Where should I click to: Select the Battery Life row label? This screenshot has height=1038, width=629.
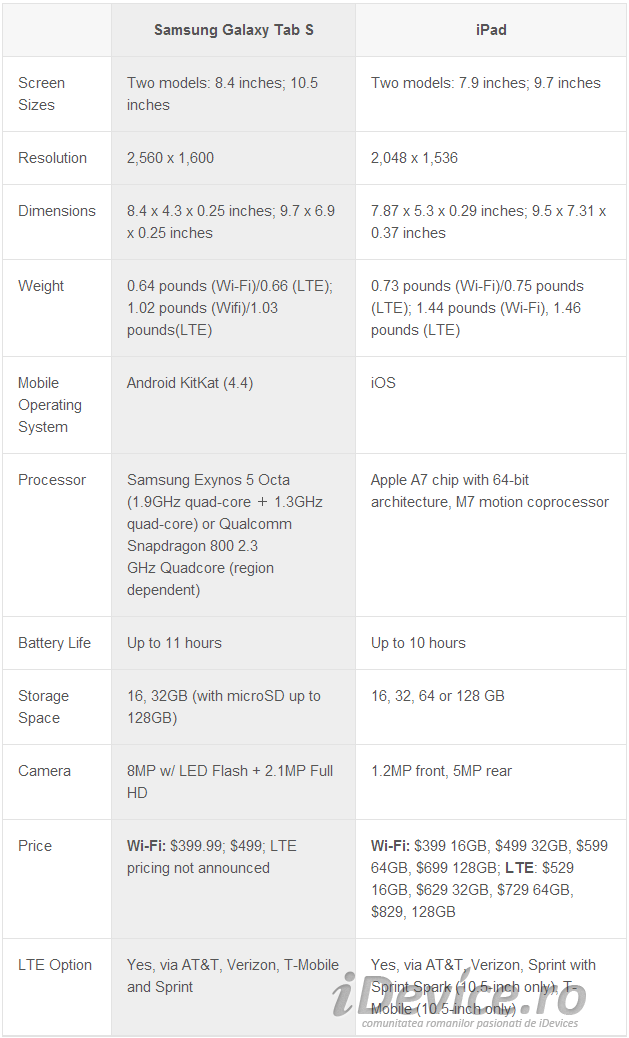point(54,643)
